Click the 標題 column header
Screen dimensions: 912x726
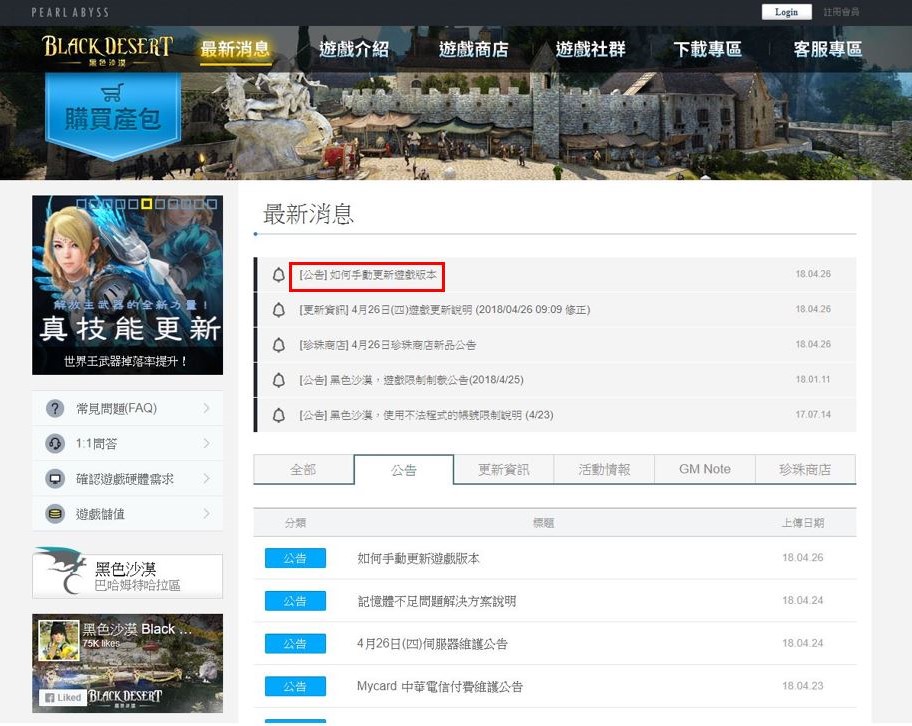[543, 523]
